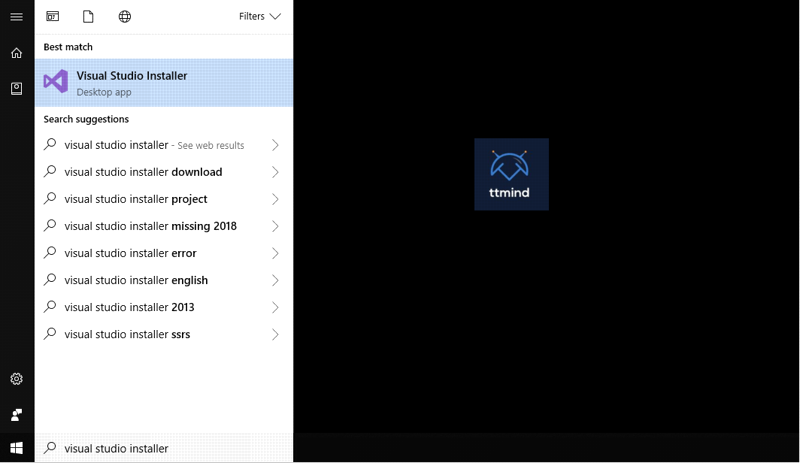This screenshot has width=800, height=463.
Task: Select suggestion 'visual studio installer ssrs'
Action: point(164,334)
